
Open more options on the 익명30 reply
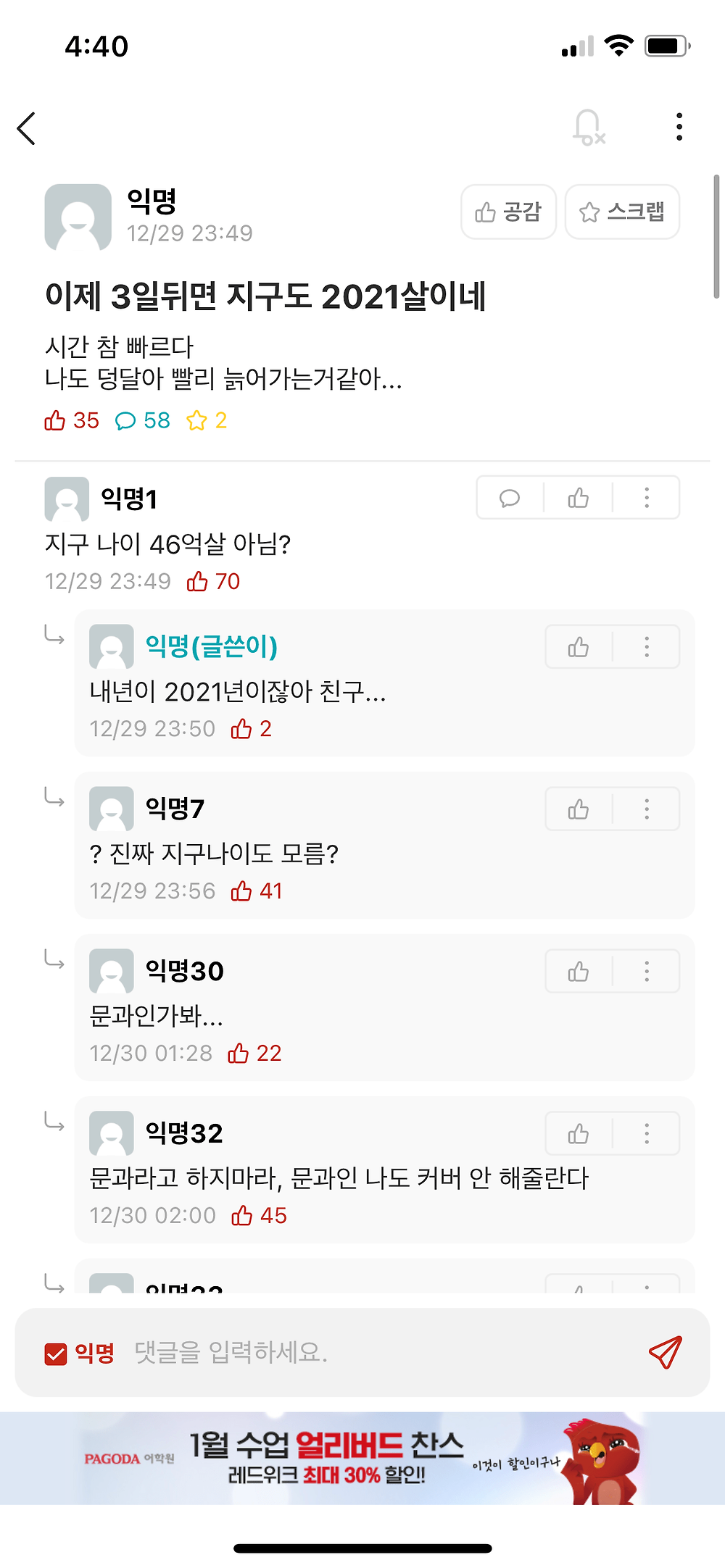tap(647, 972)
